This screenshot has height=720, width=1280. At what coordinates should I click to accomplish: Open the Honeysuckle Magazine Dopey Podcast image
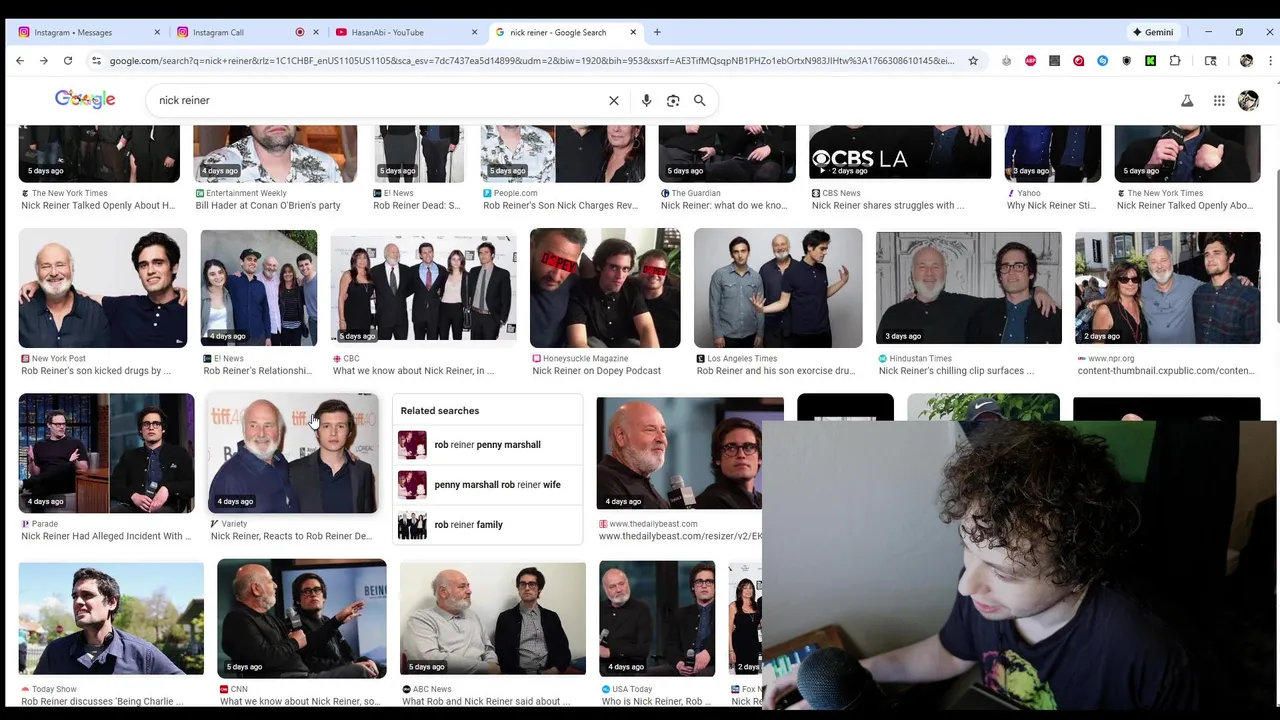click(x=605, y=288)
